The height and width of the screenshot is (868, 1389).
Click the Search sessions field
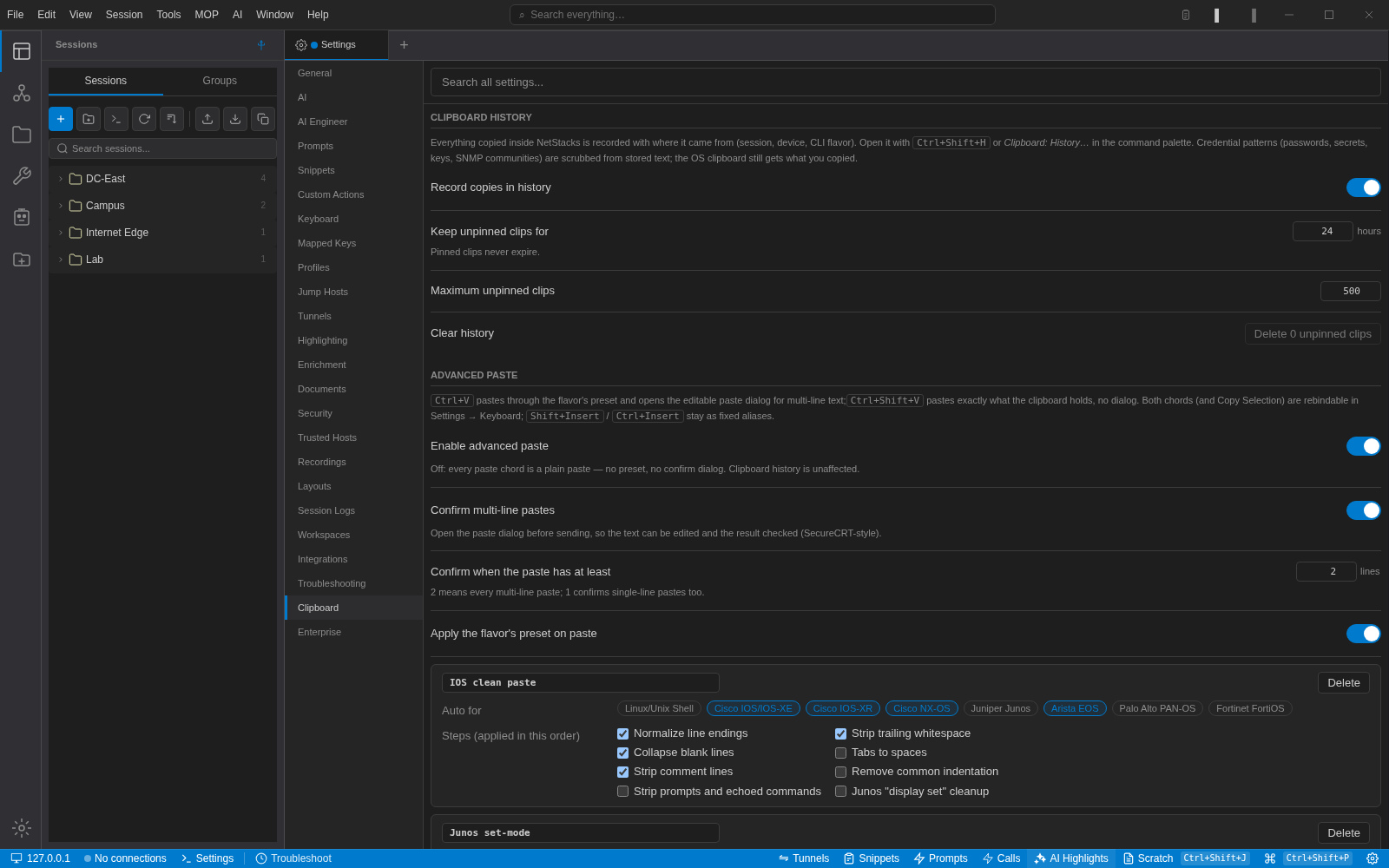pos(162,148)
